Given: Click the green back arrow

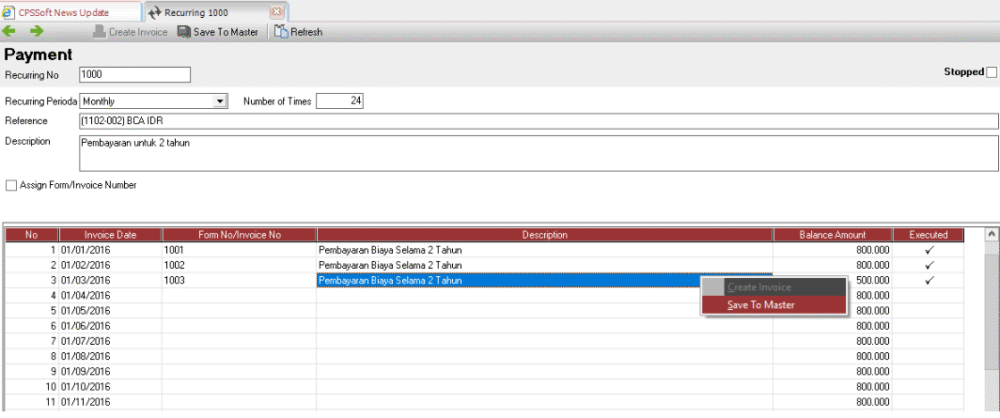Looking at the screenshot, I should click(11, 32).
